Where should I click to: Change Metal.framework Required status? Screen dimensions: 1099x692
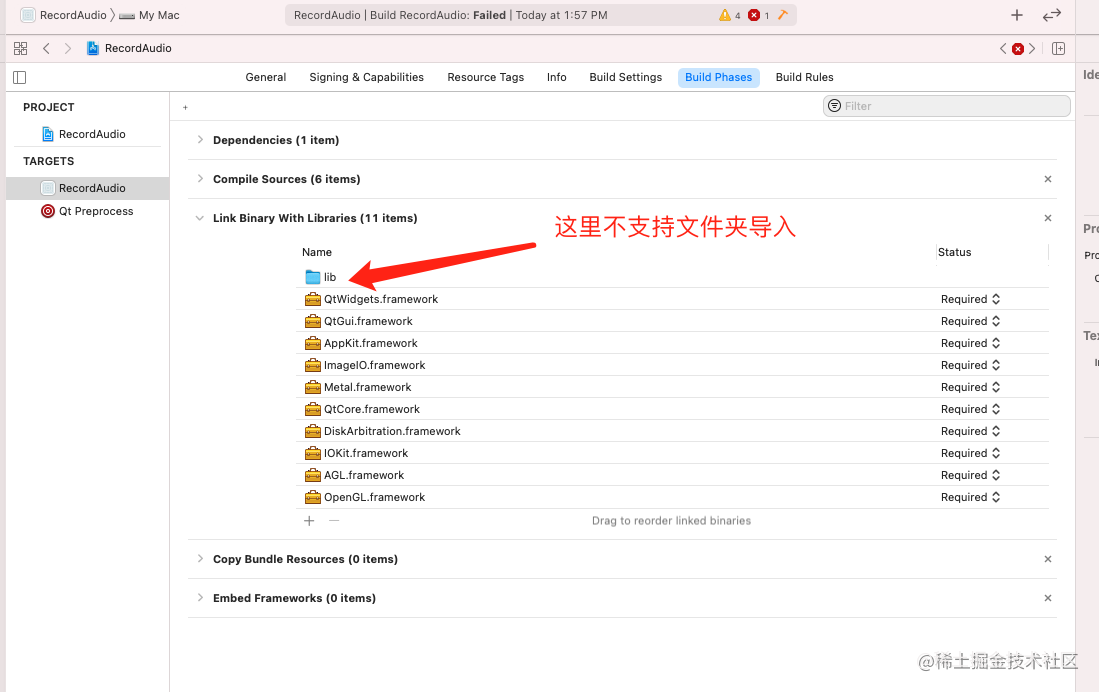point(970,387)
